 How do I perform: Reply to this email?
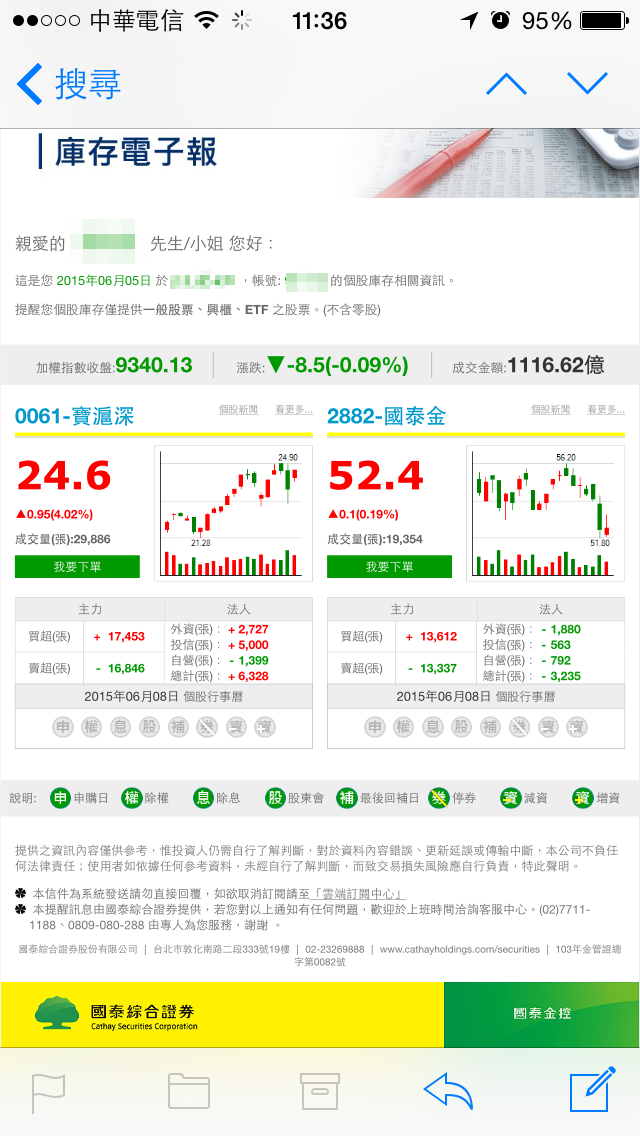448,1091
